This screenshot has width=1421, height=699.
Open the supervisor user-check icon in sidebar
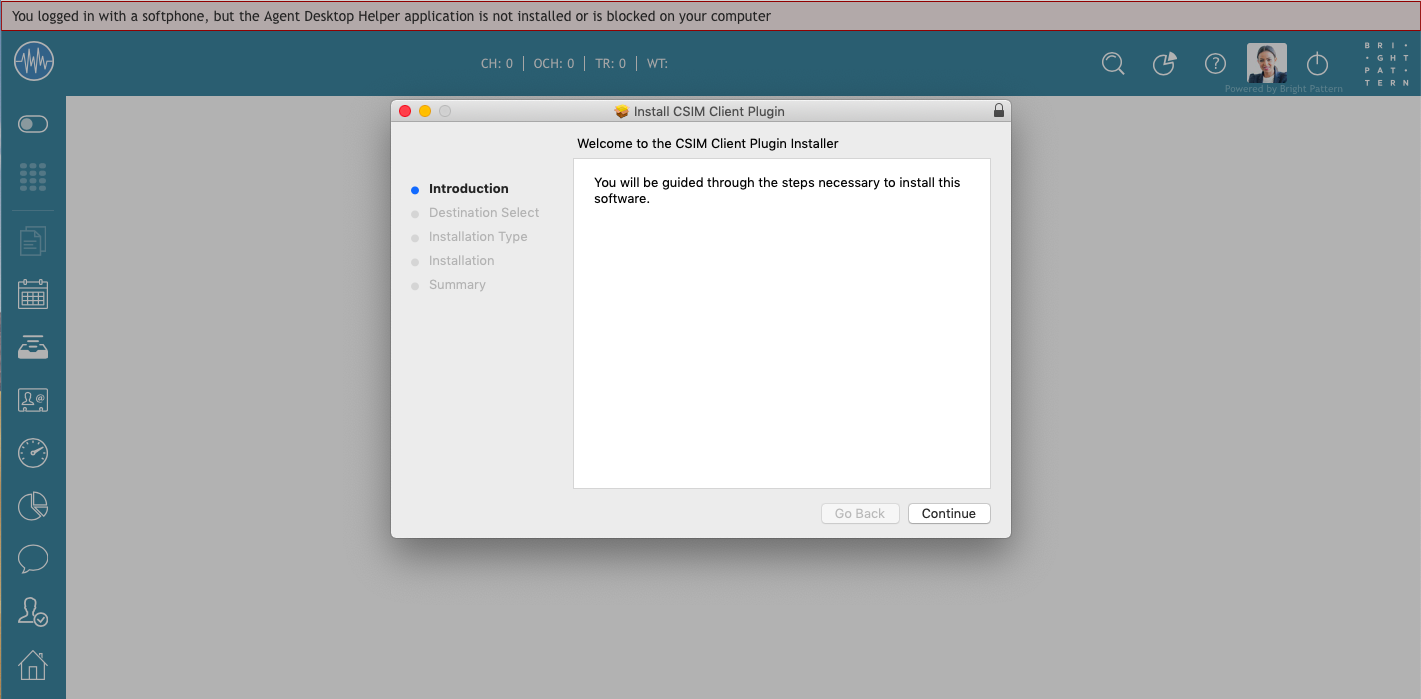tap(33, 612)
